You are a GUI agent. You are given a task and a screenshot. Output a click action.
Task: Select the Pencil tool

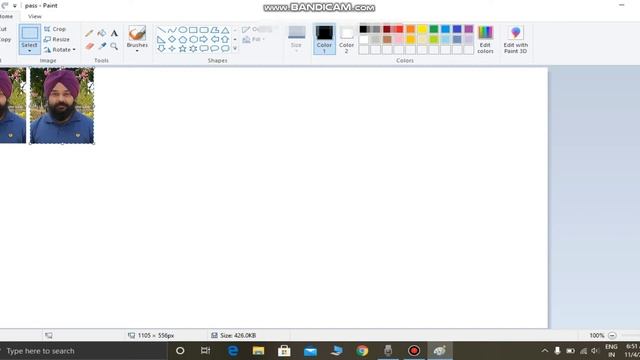coord(89,33)
